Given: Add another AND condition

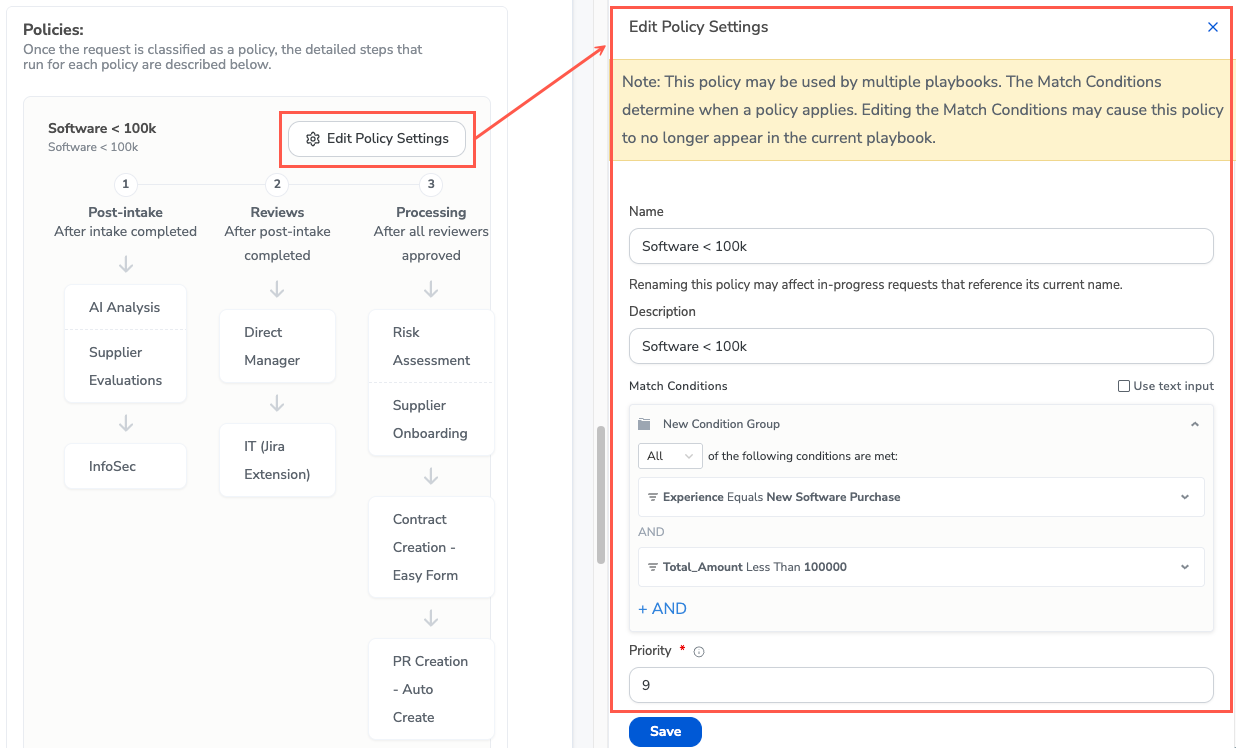Looking at the screenshot, I should (662, 608).
